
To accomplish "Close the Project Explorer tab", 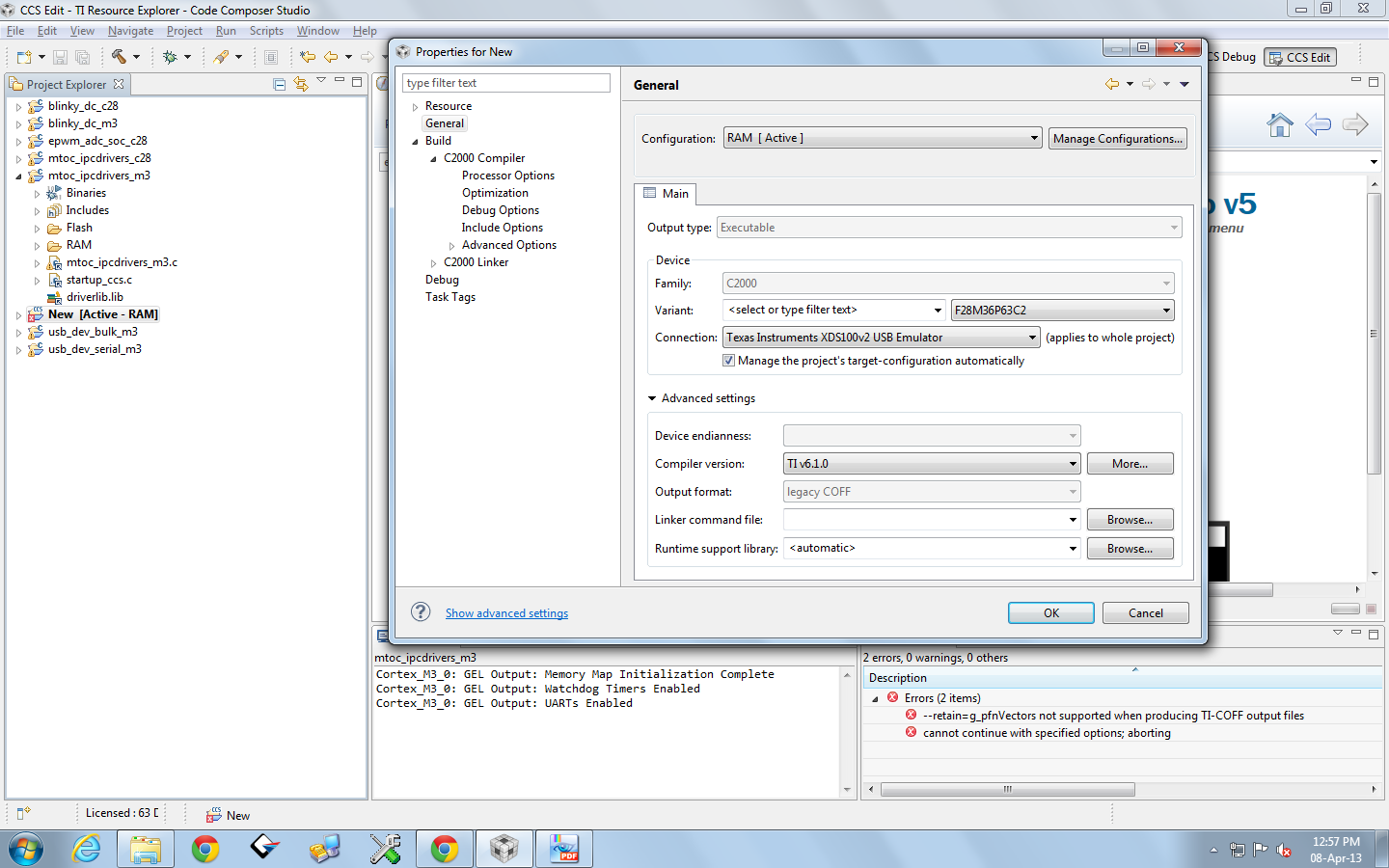I will 119,84.
